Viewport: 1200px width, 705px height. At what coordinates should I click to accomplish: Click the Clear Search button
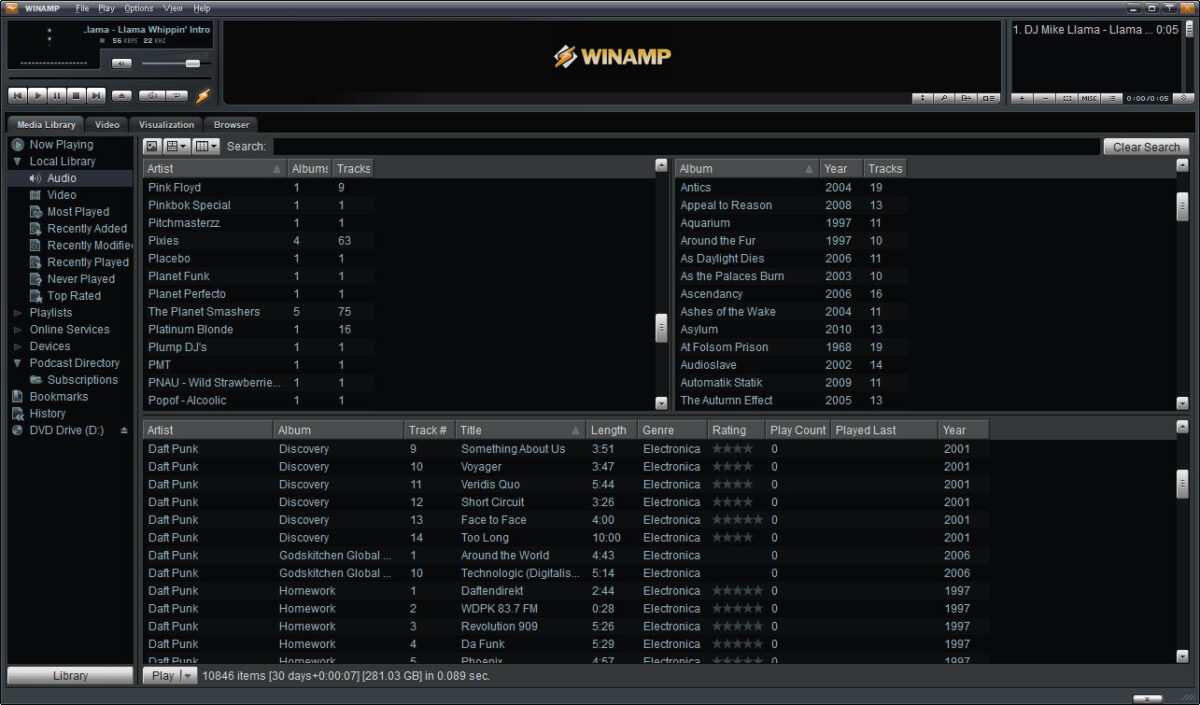click(x=1146, y=147)
